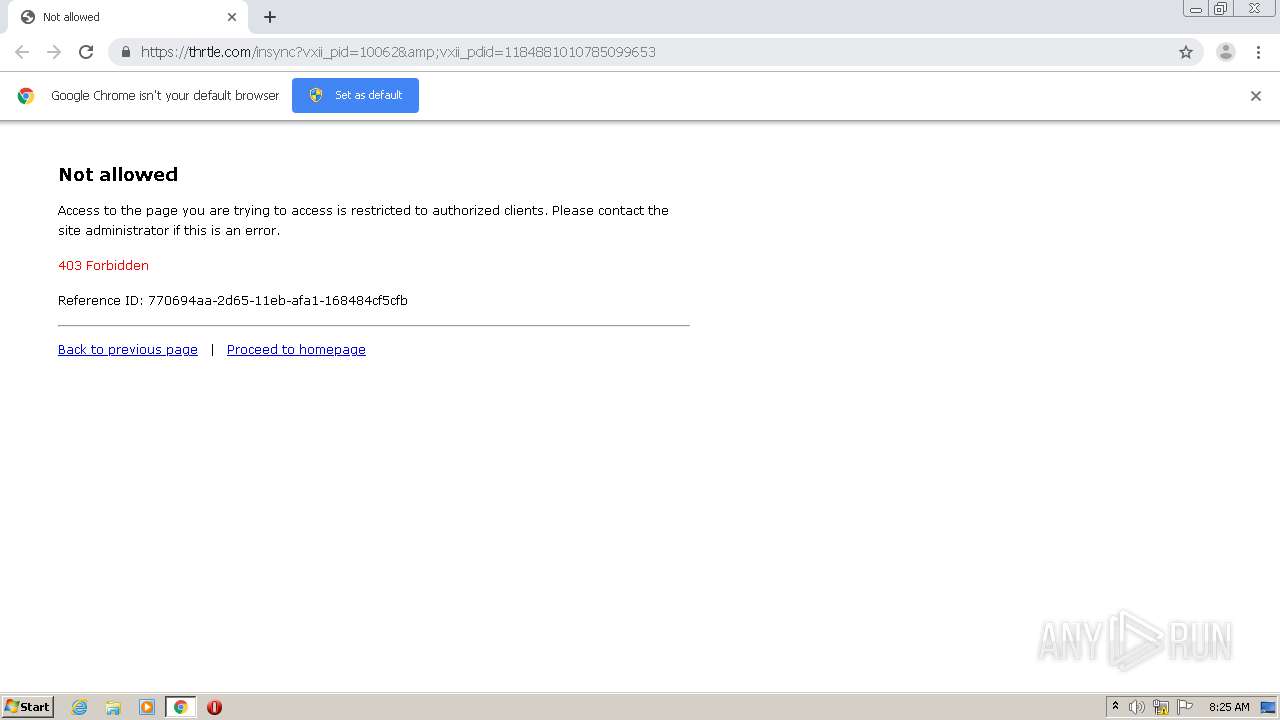Open Windows Explorer folder taskbar icon
1280x720 pixels.
113,707
